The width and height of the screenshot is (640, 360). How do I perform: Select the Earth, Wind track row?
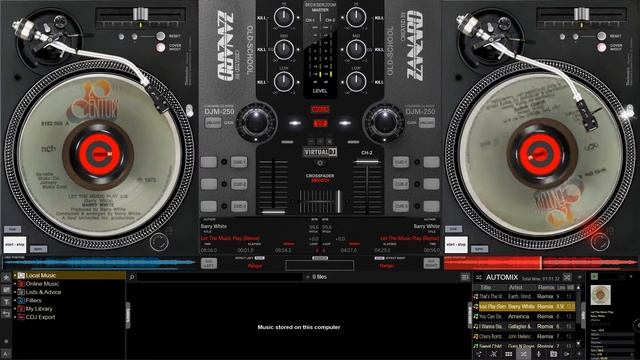click(x=524, y=297)
